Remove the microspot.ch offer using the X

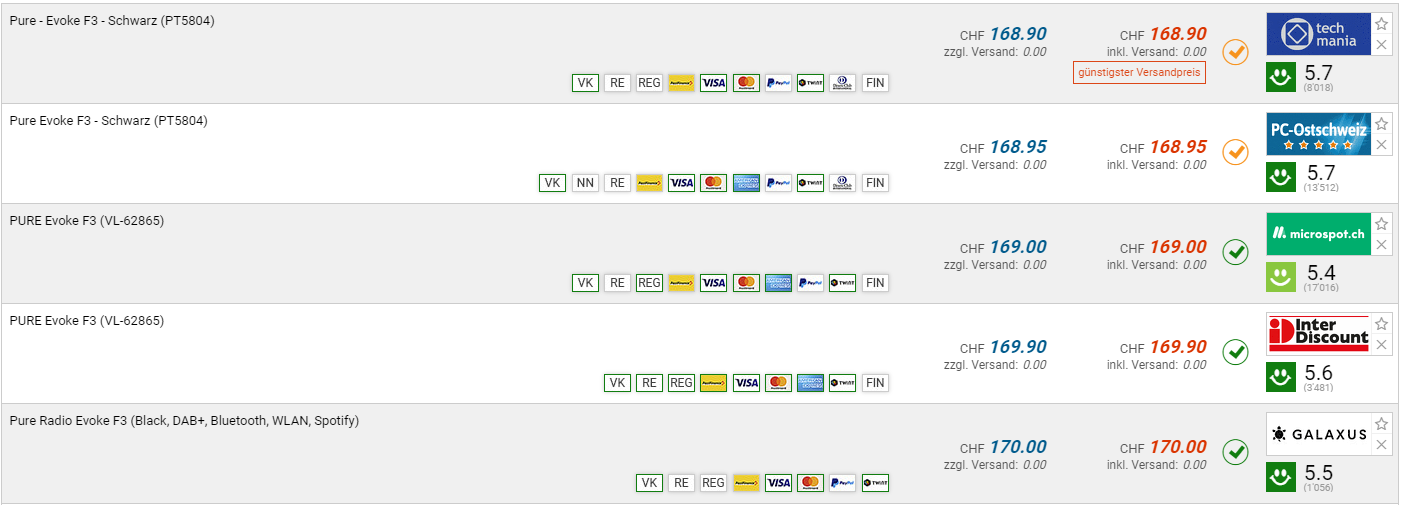(x=1381, y=245)
